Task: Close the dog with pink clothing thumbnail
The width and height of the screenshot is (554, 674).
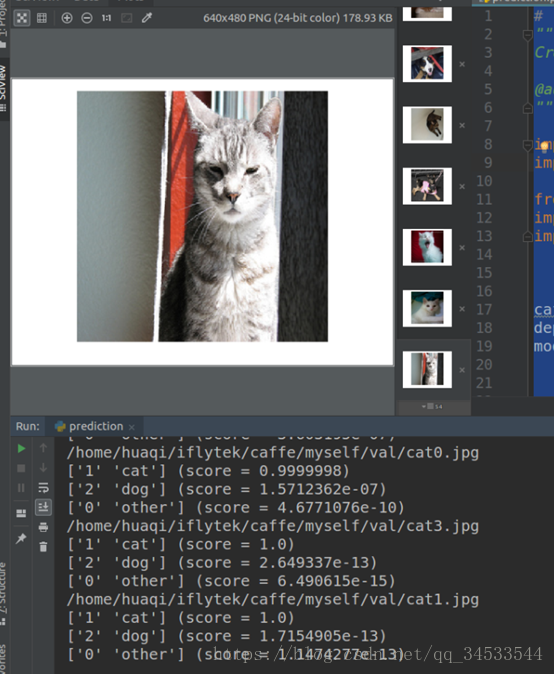Action: pos(462,187)
